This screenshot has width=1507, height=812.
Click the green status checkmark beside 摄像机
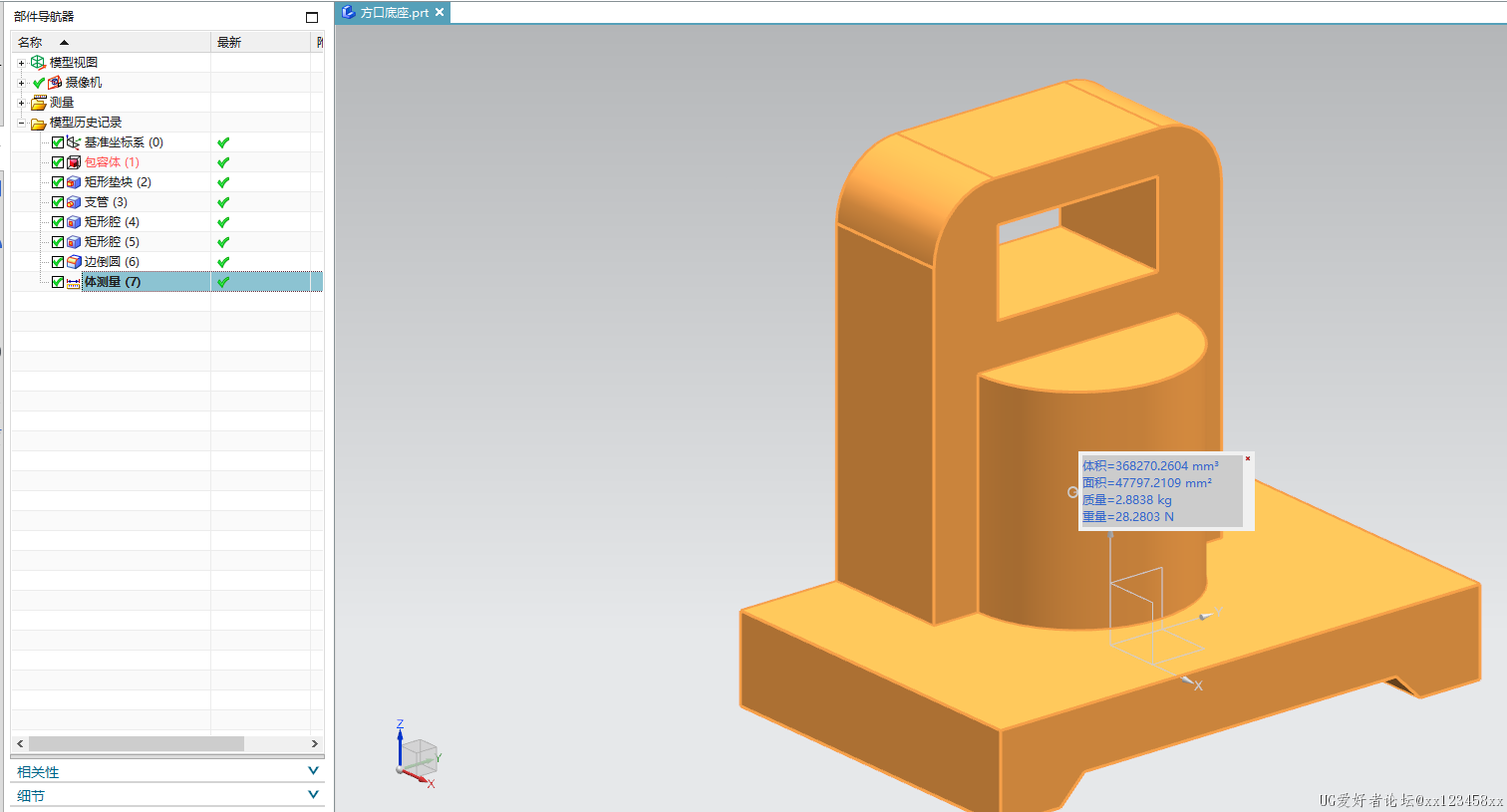pos(39,83)
